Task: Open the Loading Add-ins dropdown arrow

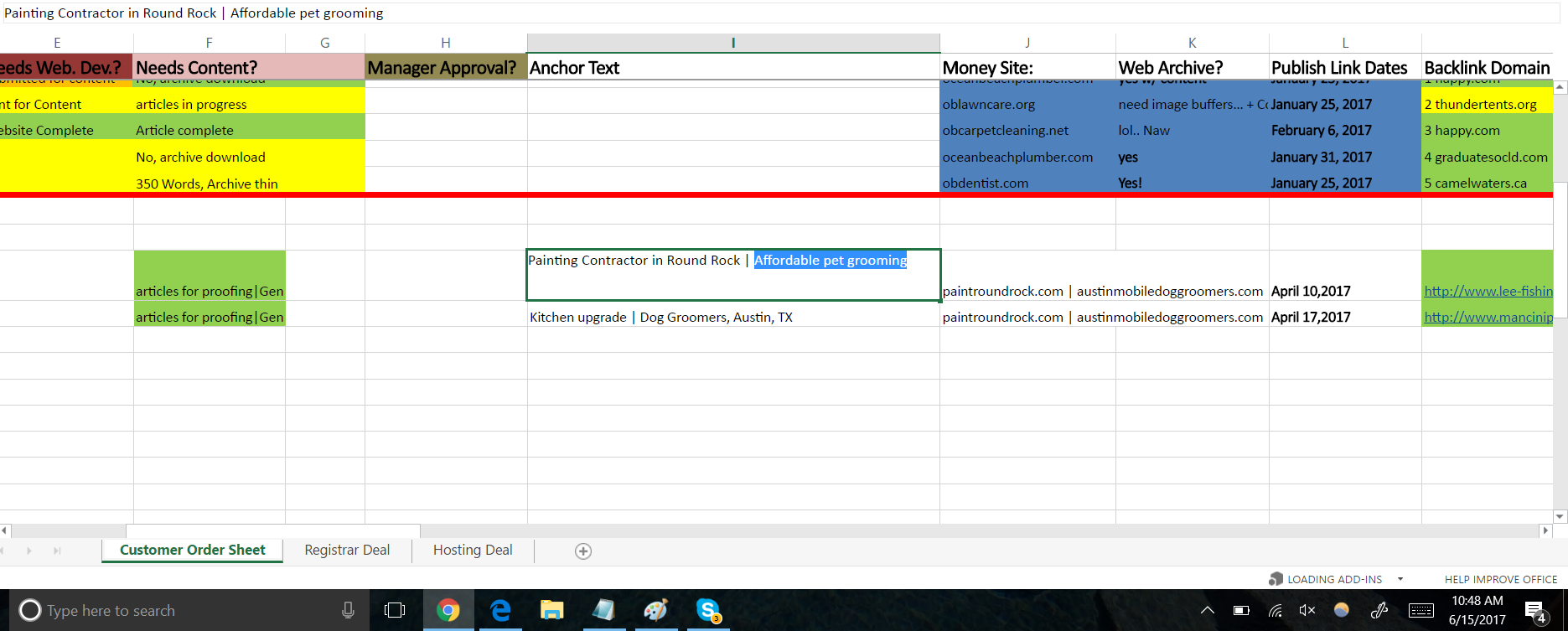Action: point(1400,579)
